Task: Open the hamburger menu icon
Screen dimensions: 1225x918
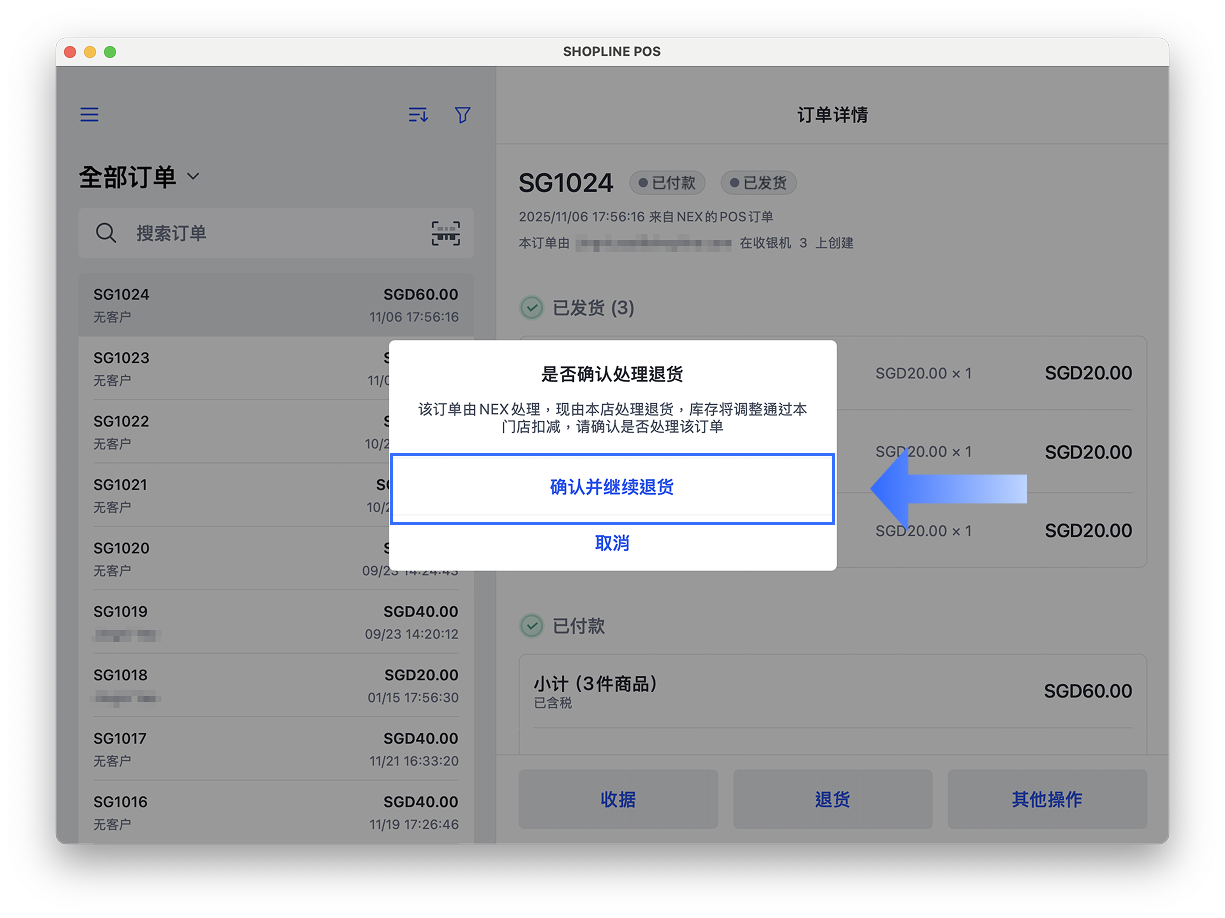Action: click(89, 115)
